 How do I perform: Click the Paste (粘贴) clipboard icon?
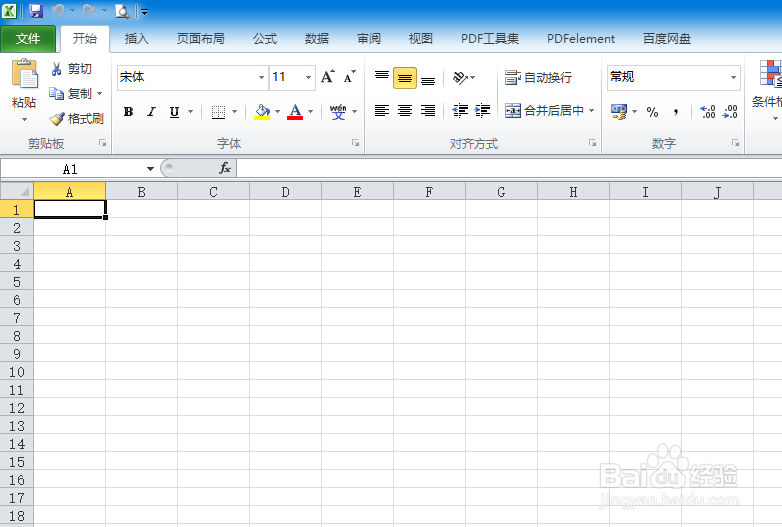(x=24, y=75)
